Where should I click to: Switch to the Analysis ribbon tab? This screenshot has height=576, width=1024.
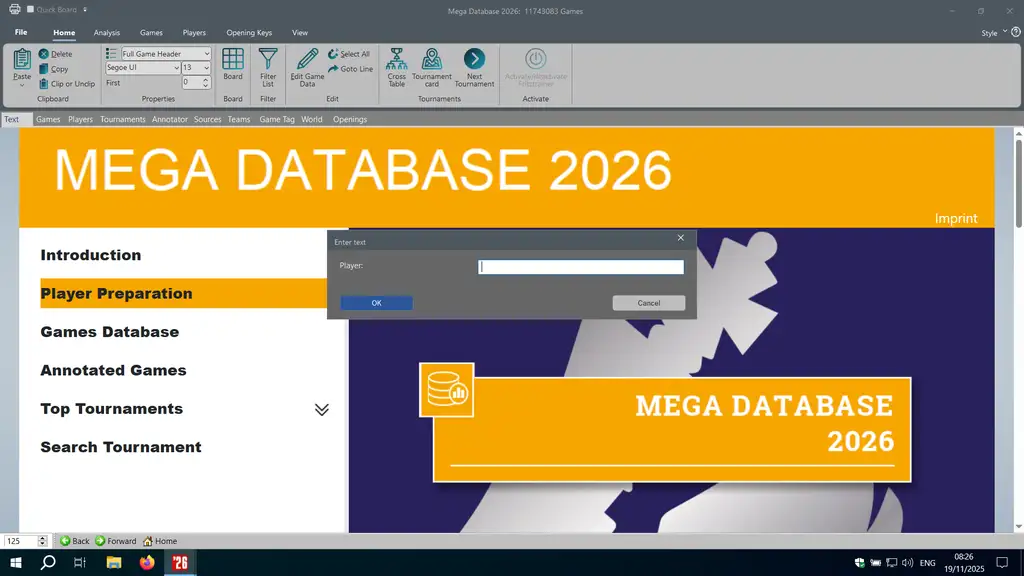(107, 33)
